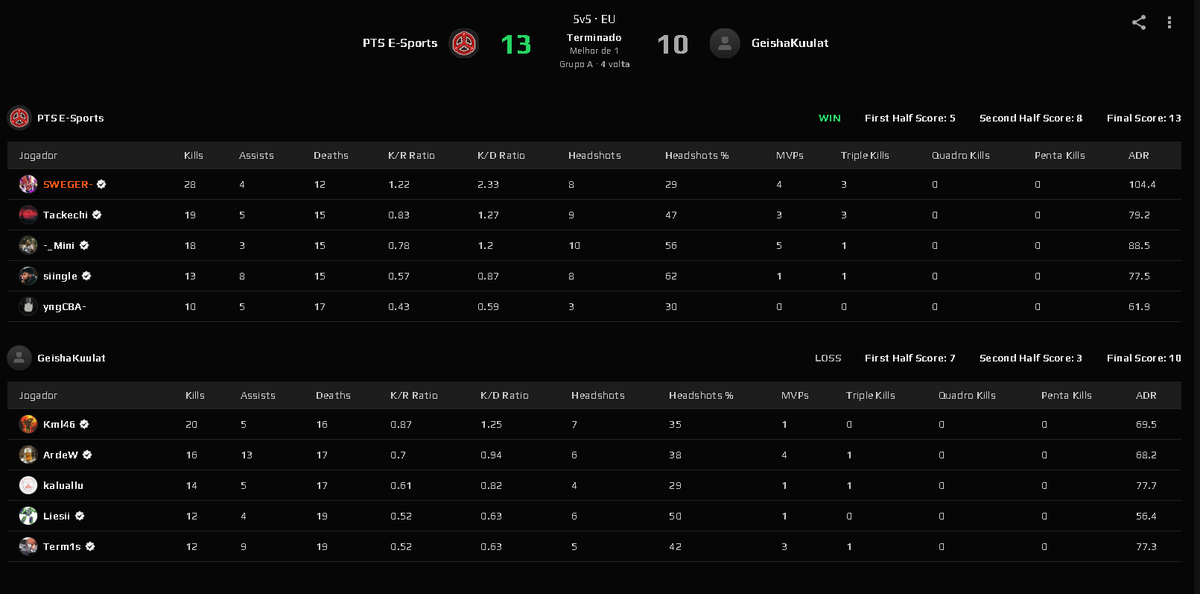Click yngCBA- player avatar
The width and height of the screenshot is (1200, 594).
(x=28, y=306)
